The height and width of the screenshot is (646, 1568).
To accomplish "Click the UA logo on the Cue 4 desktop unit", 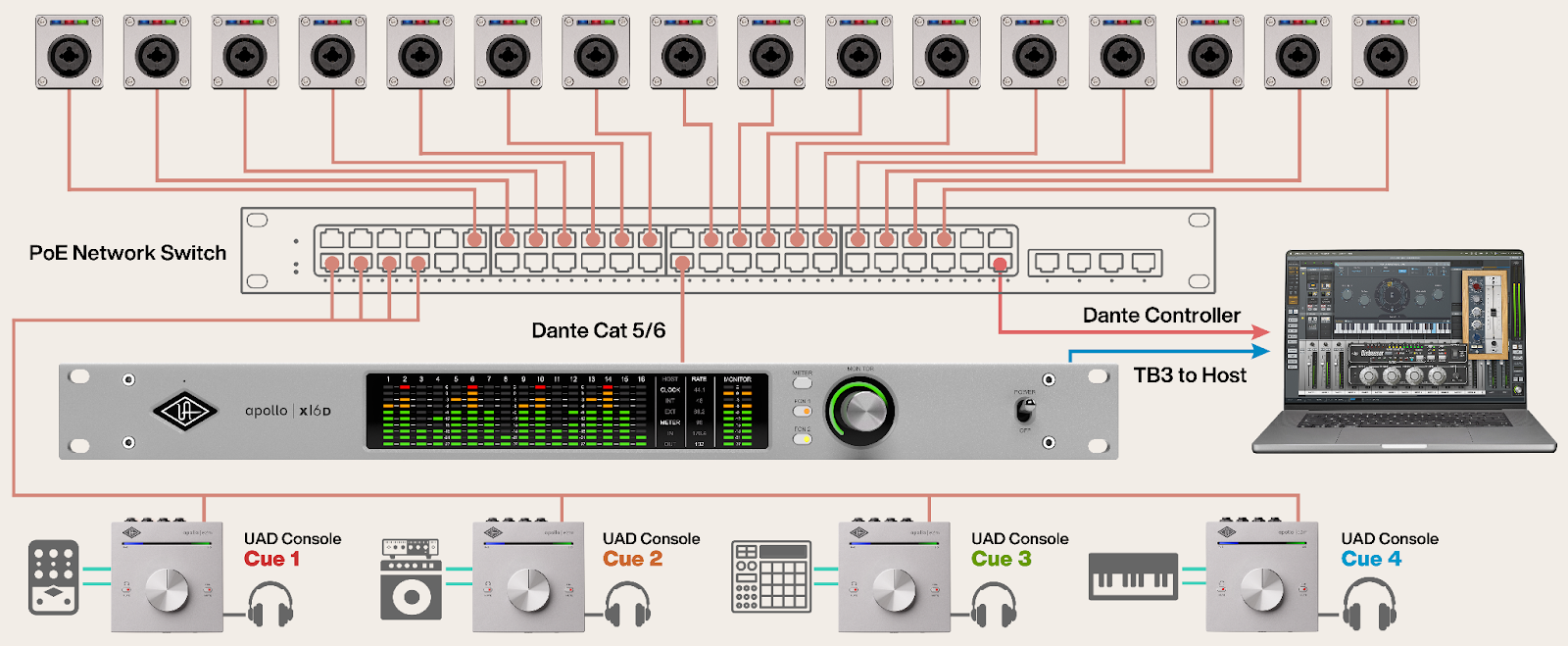I will click(x=1227, y=534).
